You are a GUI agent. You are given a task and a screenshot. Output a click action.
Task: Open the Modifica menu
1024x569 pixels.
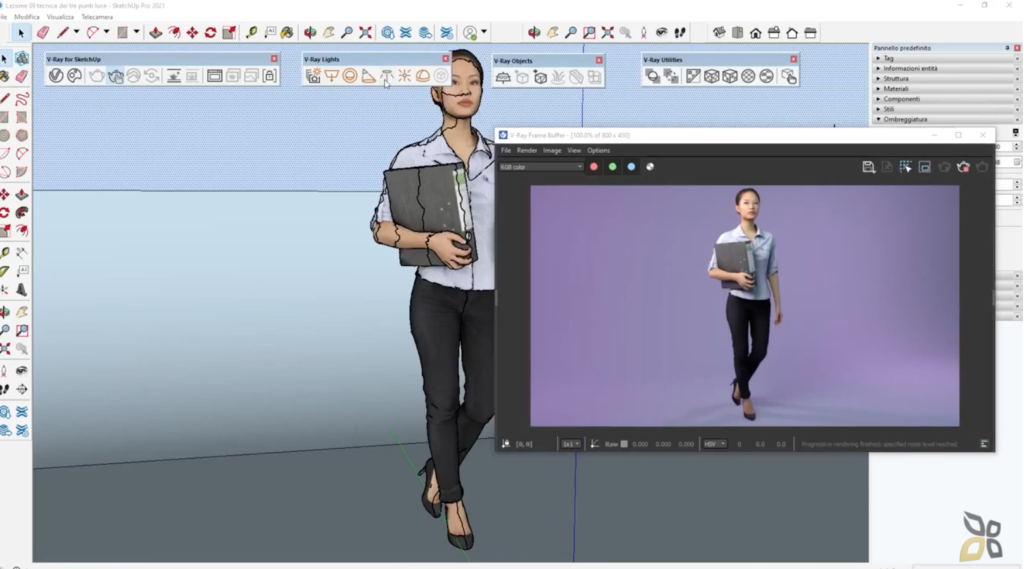click(27, 17)
